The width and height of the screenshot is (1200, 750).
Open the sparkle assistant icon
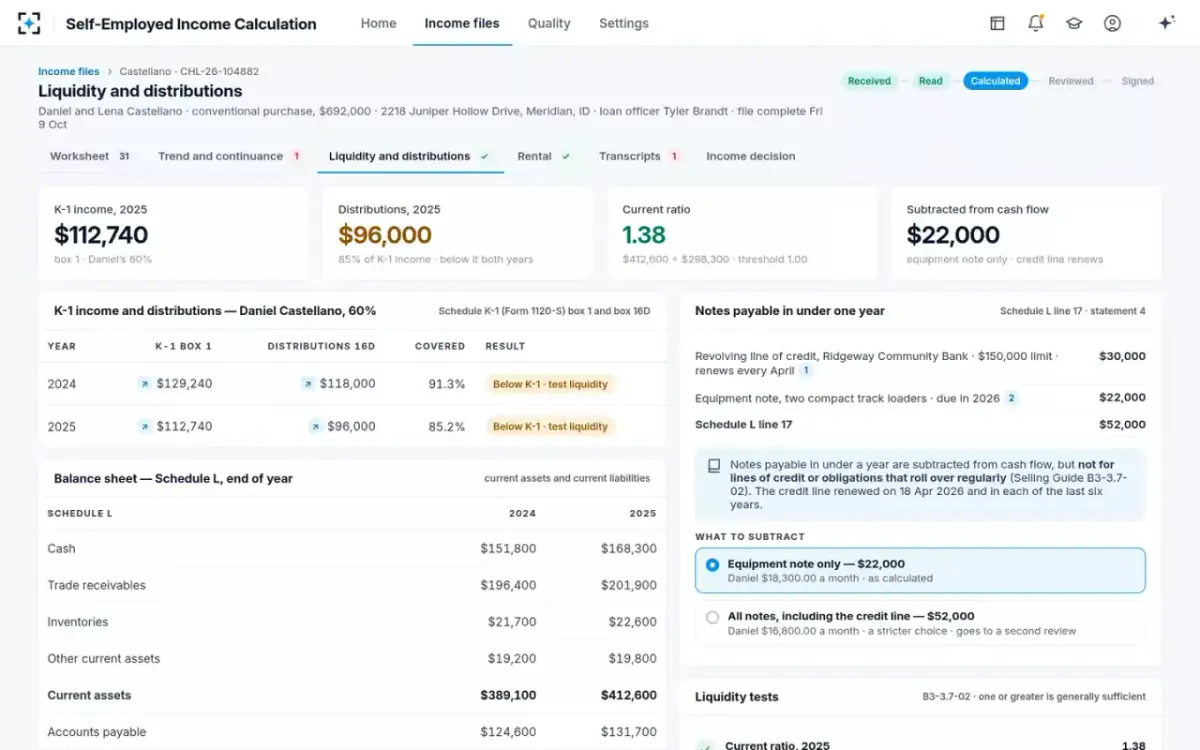tap(1166, 23)
